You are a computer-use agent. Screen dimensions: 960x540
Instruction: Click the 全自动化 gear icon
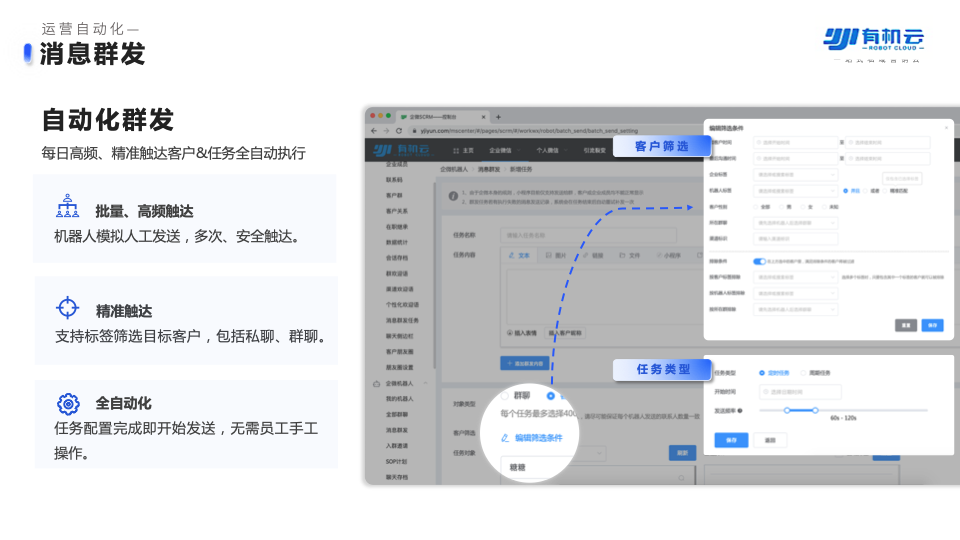tap(68, 404)
